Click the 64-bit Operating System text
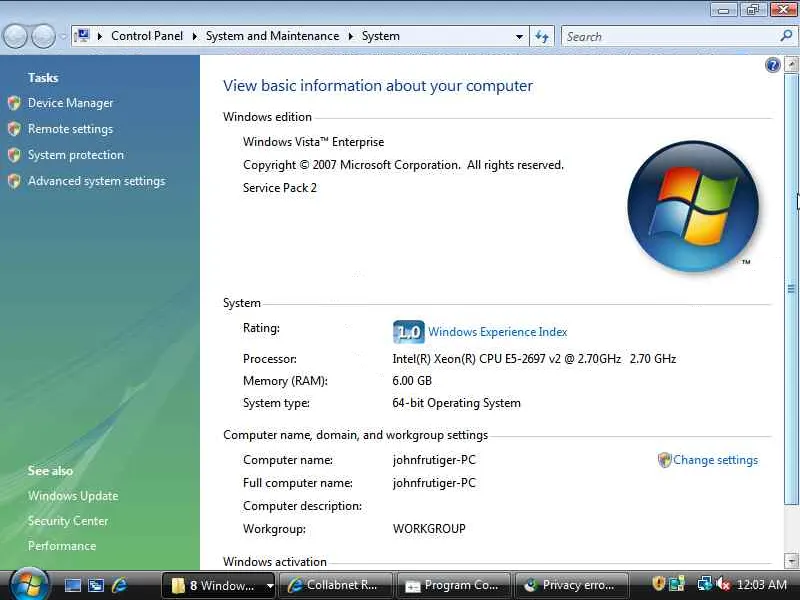 tap(456, 403)
